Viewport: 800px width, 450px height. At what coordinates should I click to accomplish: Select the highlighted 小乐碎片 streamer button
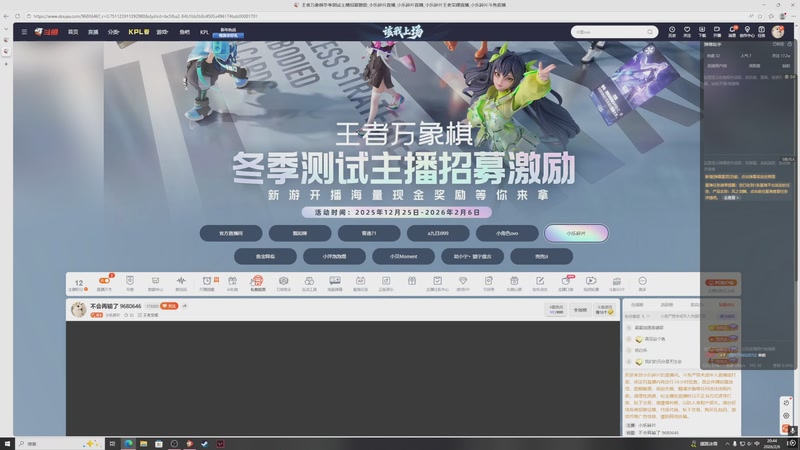point(576,233)
